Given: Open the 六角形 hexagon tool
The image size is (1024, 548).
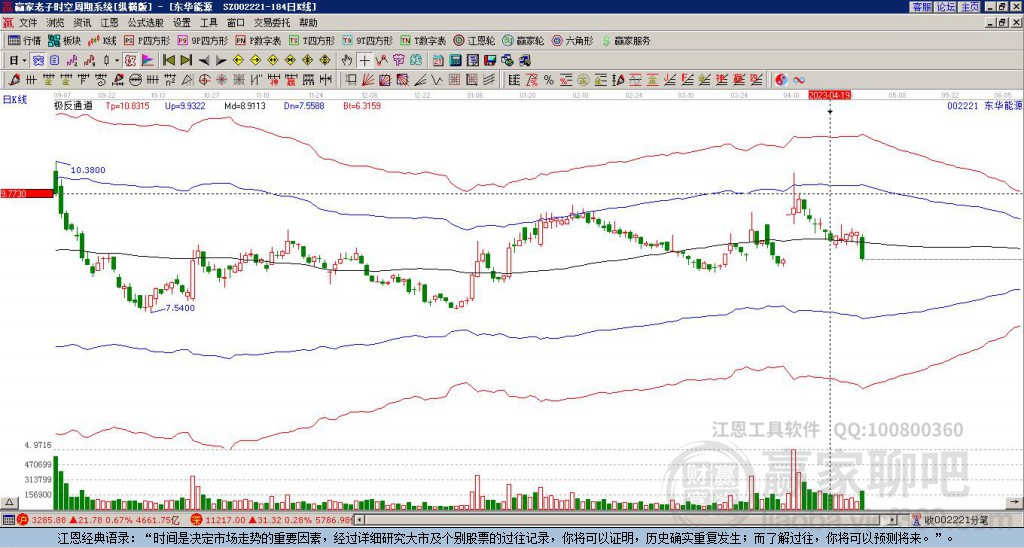Looking at the screenshot, I should (572, 40).
